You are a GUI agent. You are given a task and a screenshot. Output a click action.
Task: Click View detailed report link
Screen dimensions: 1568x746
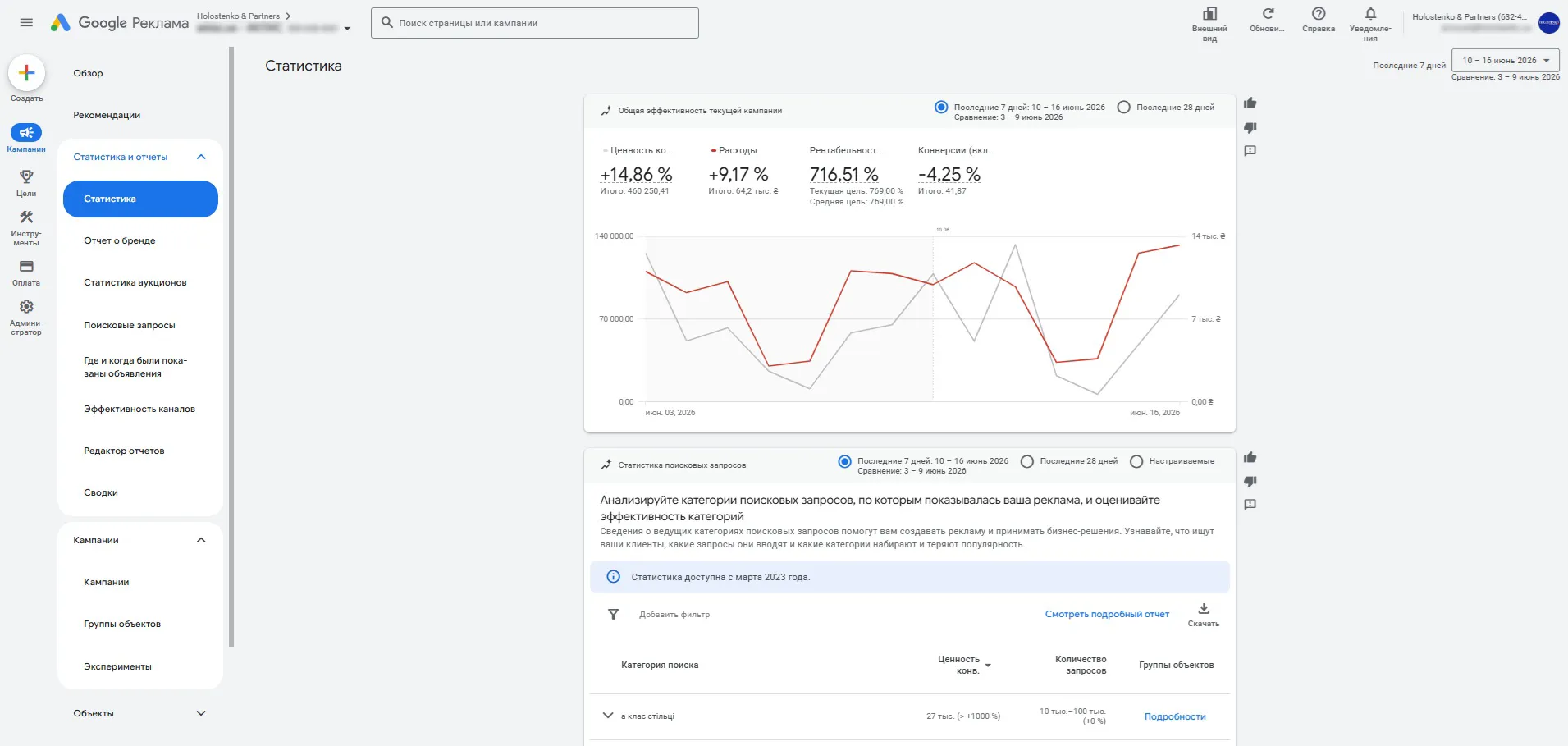1107,614
